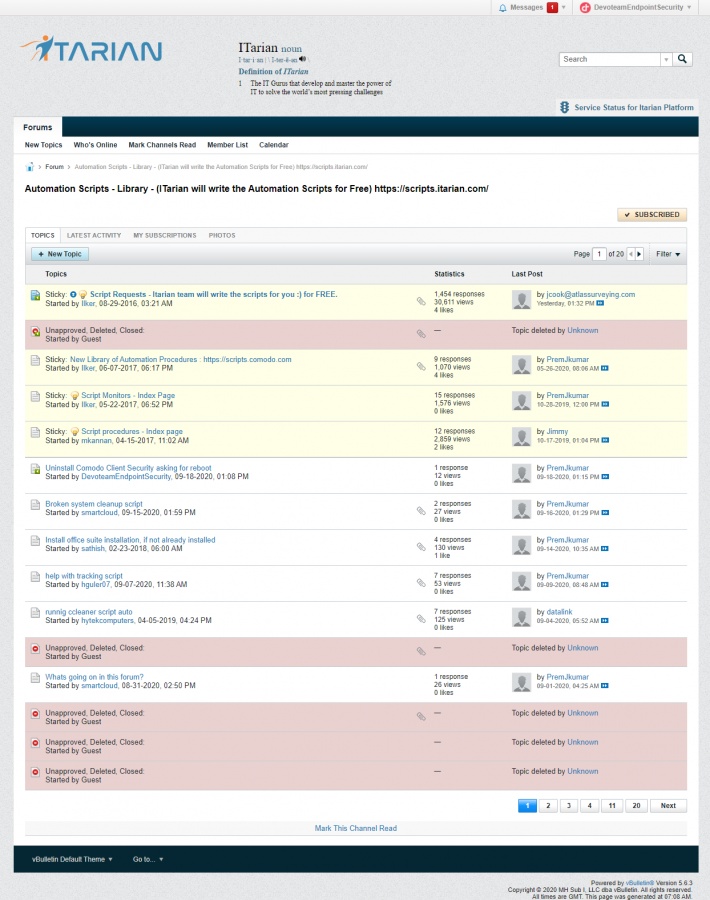Image resolution: width=710 pixels, height=900 pixels.
Task: Click the Next page button
Action: pyautogui.click(x=668, y=806)
